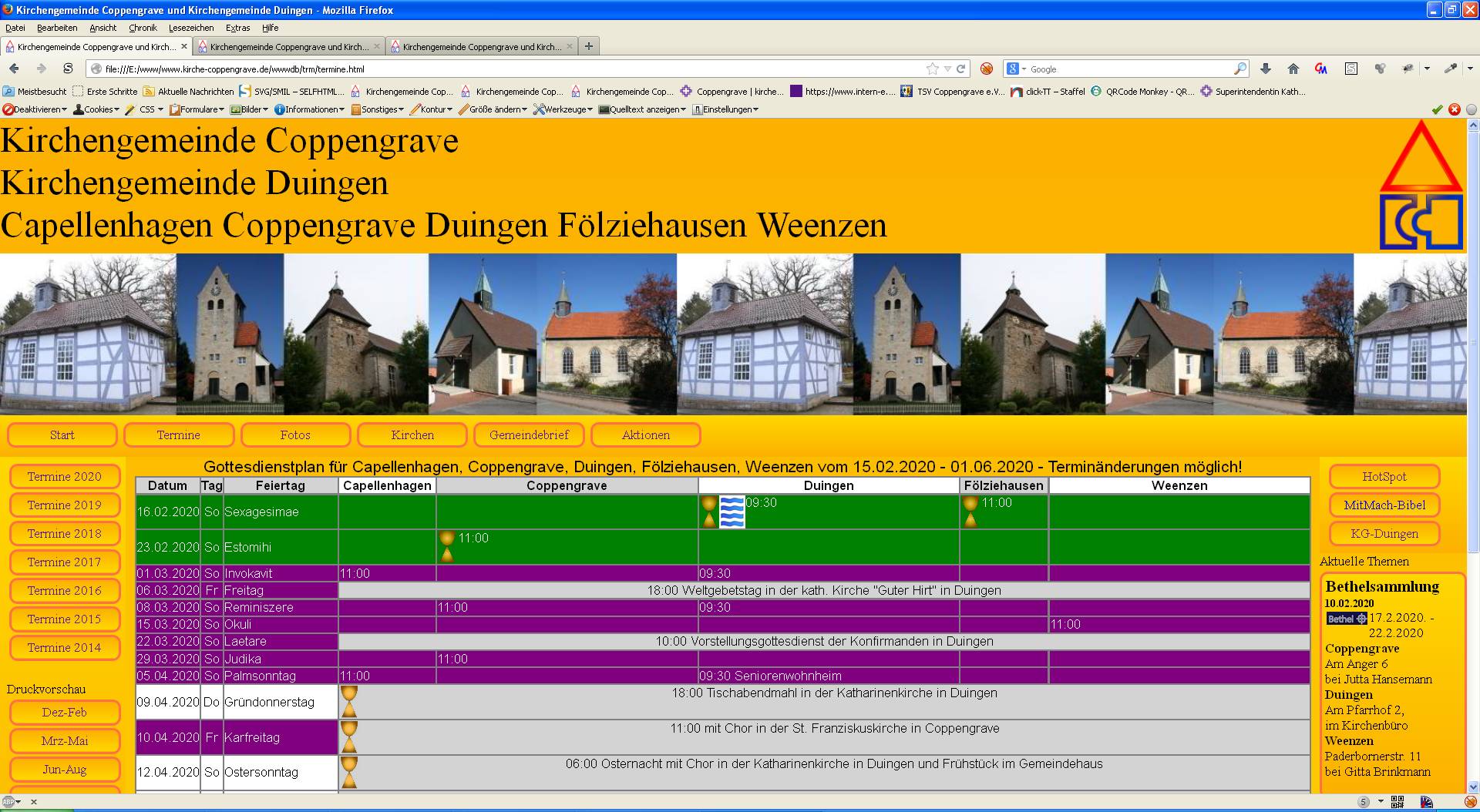Open the Chronik menu
This screenshot has height=812, width=1480.
point(143,28)
